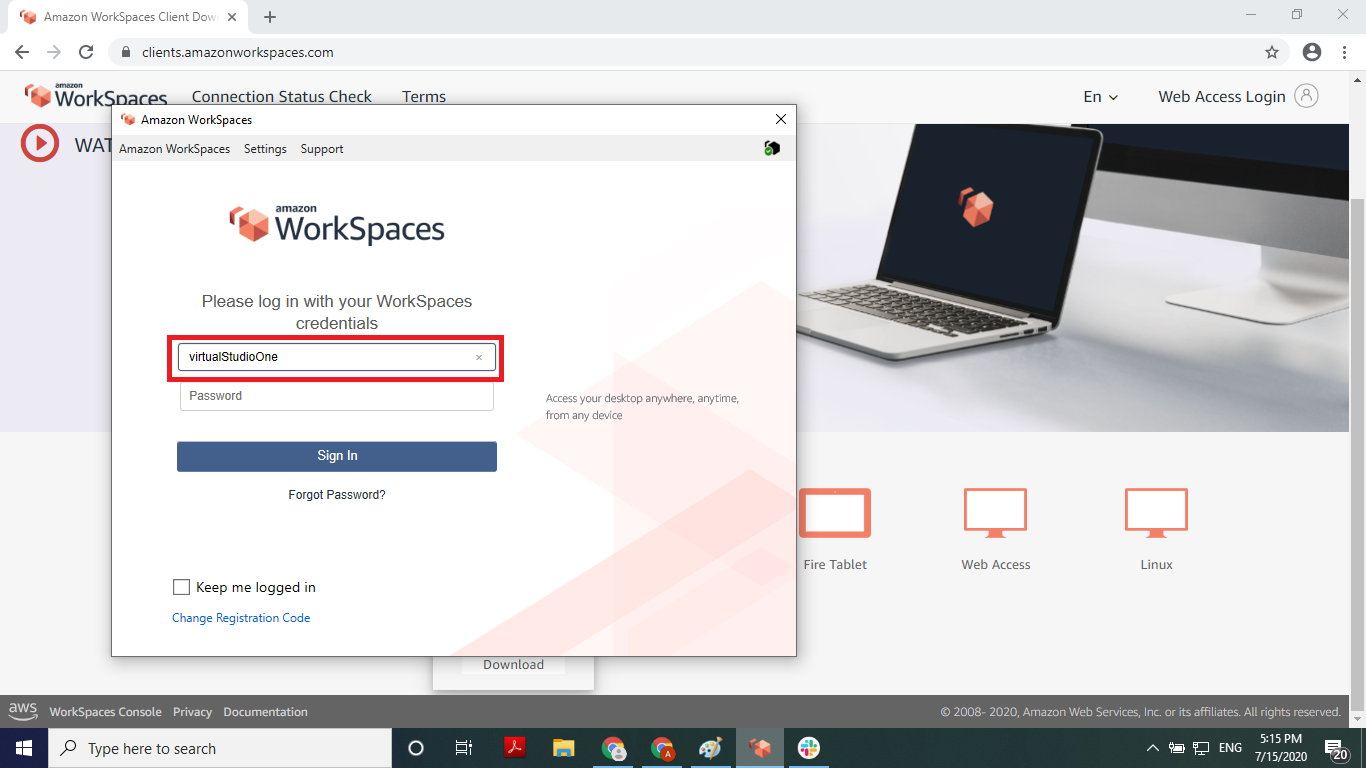Screen dimensions: 1366x768
Task: Click Web Access Login in the header
Action: 1222,97
